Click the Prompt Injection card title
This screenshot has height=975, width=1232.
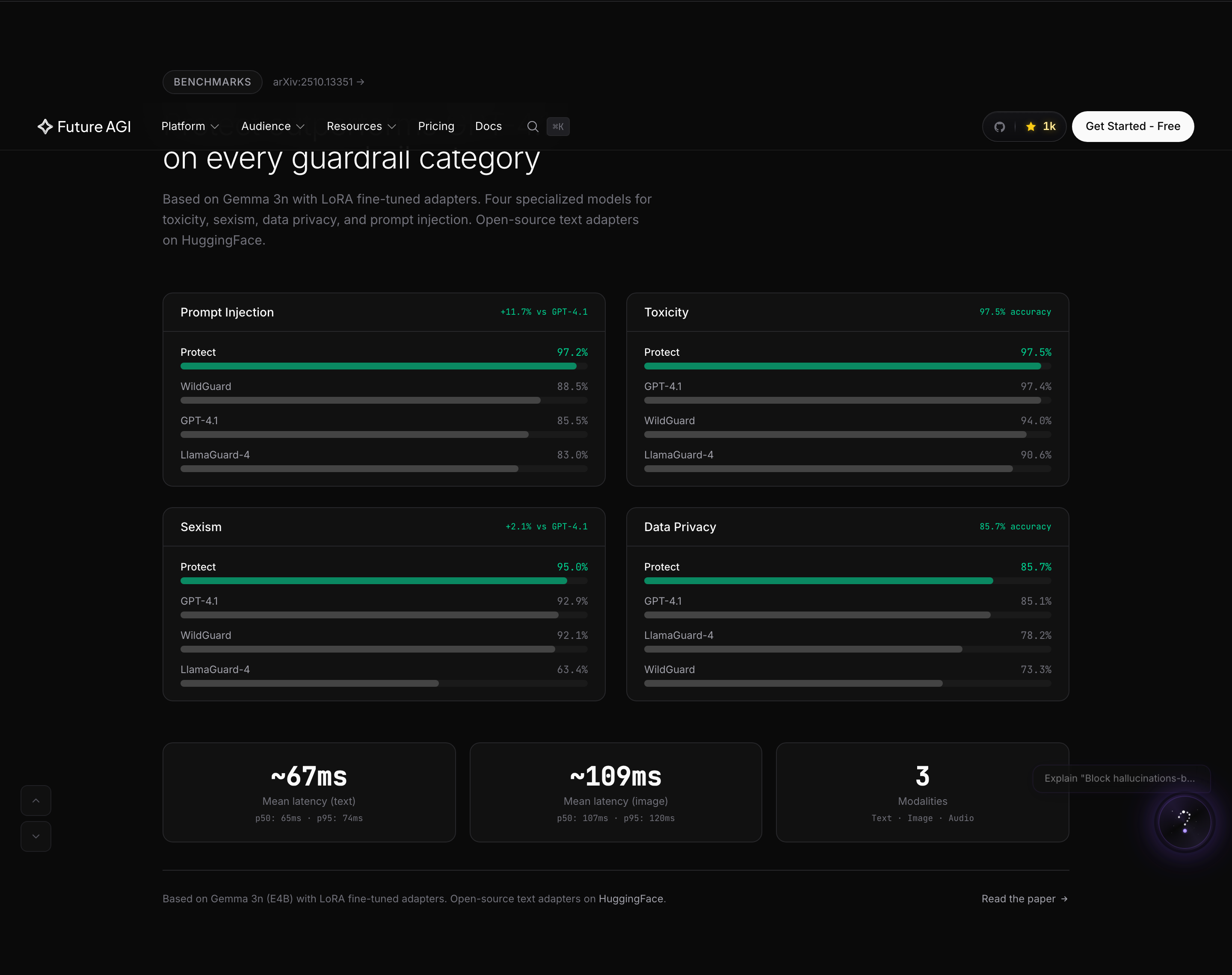pos(227,312)
